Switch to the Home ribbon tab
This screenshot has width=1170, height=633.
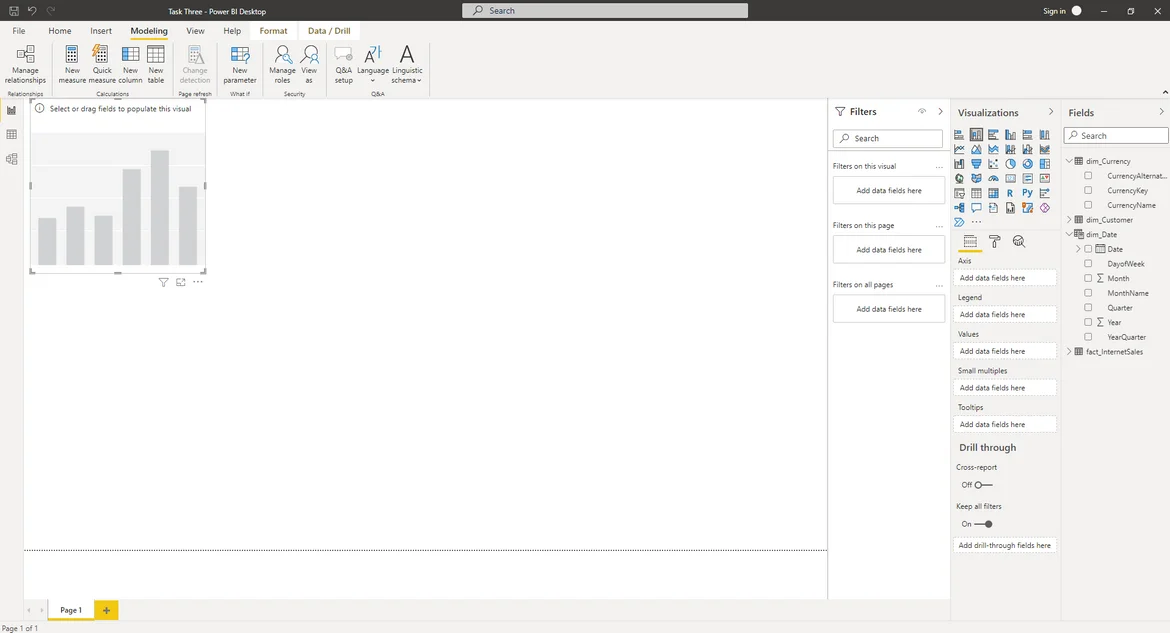tap(60, 31)
